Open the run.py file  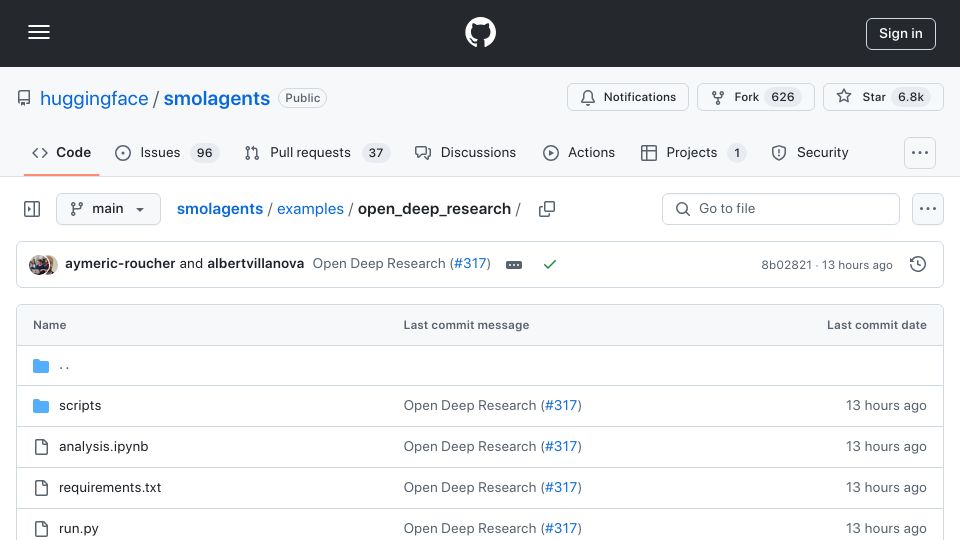(78, 528)
